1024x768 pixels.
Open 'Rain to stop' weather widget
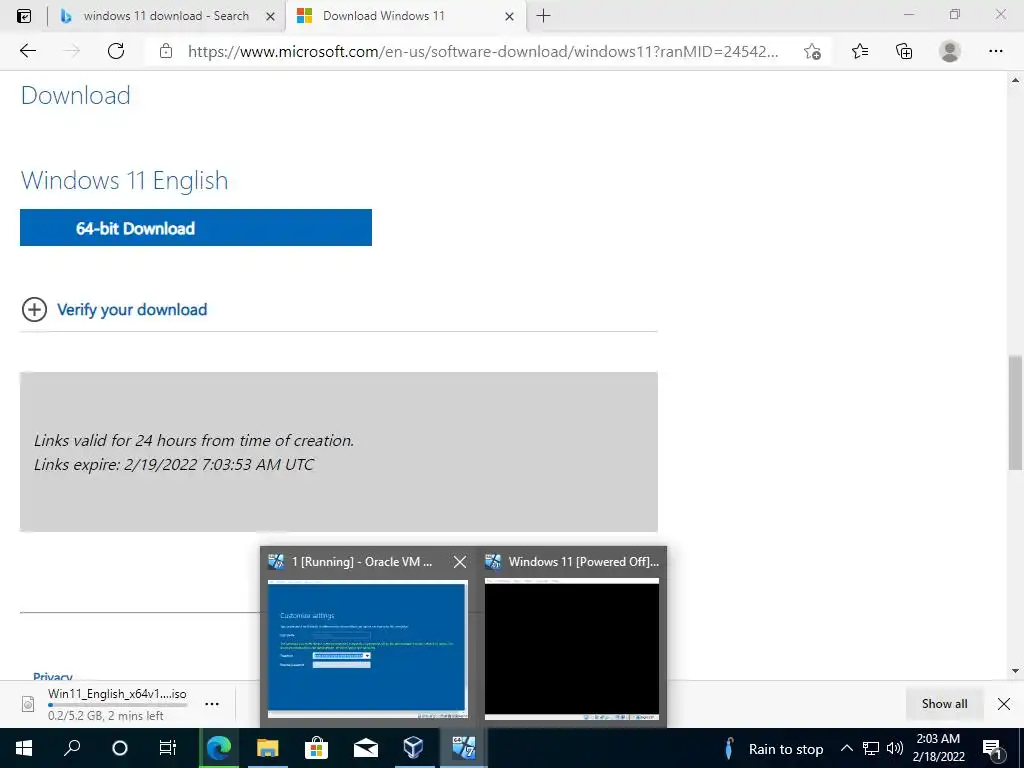pos(773,748)
